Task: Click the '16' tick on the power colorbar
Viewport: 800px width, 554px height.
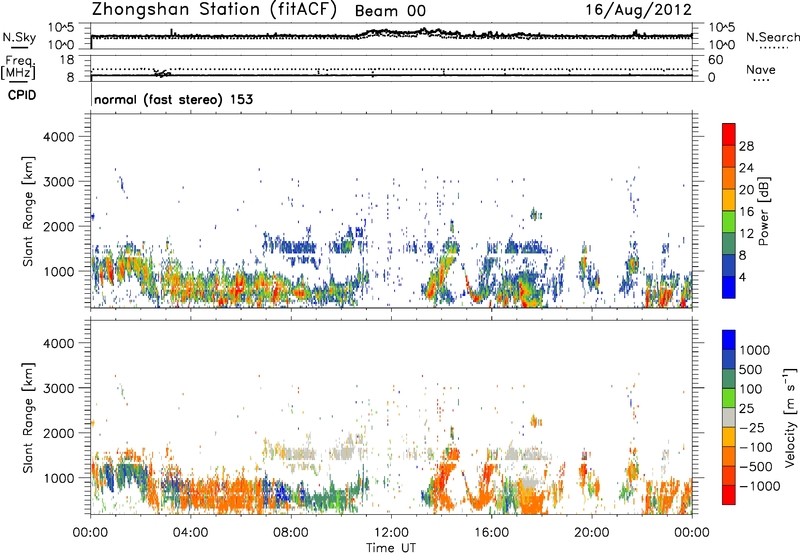Action: tap(746, 212)
